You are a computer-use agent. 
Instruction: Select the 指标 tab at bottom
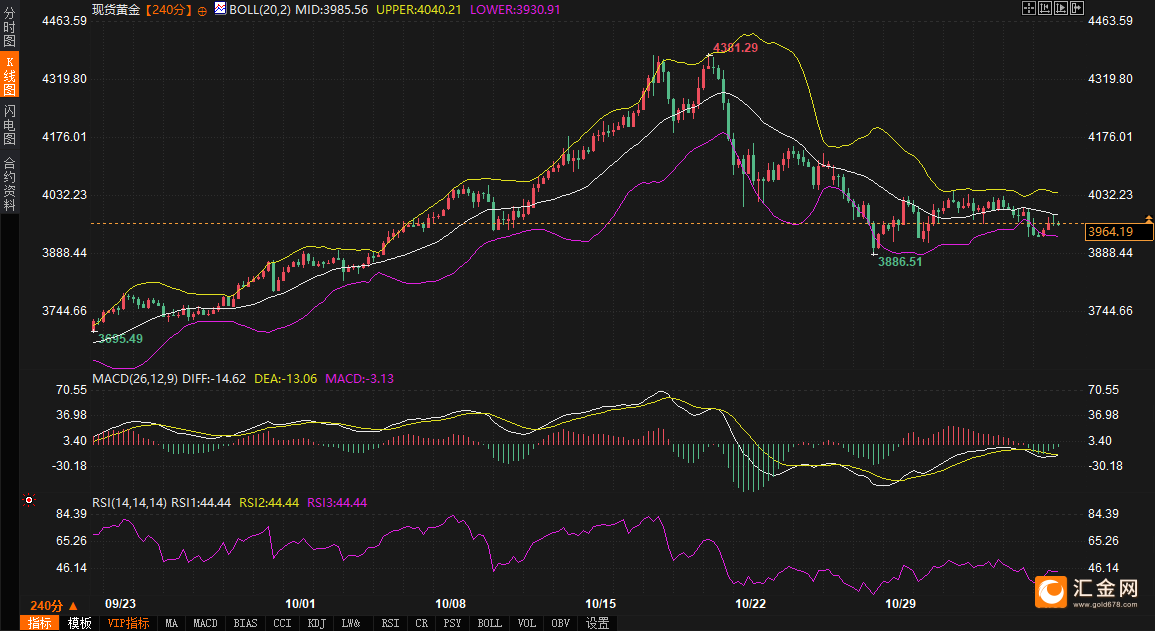pyautogui.click(x=40, y=623)
